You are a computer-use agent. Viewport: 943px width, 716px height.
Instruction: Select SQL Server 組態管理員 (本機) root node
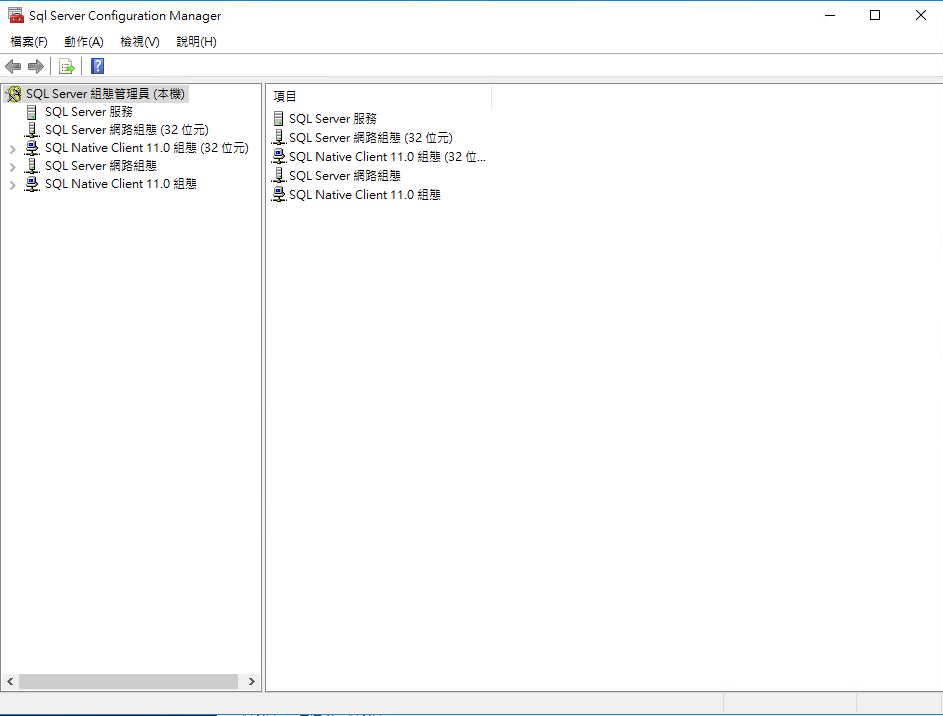tap(105, 94)
